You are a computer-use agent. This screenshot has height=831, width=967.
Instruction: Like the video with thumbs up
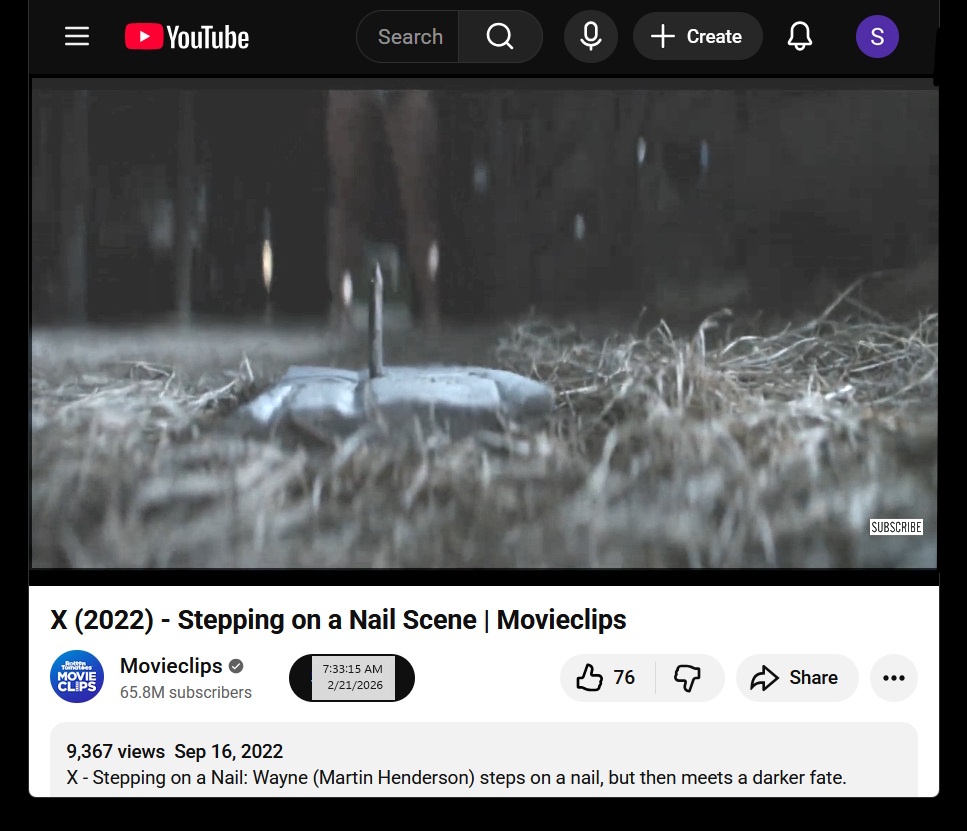(x=607, y=678)
